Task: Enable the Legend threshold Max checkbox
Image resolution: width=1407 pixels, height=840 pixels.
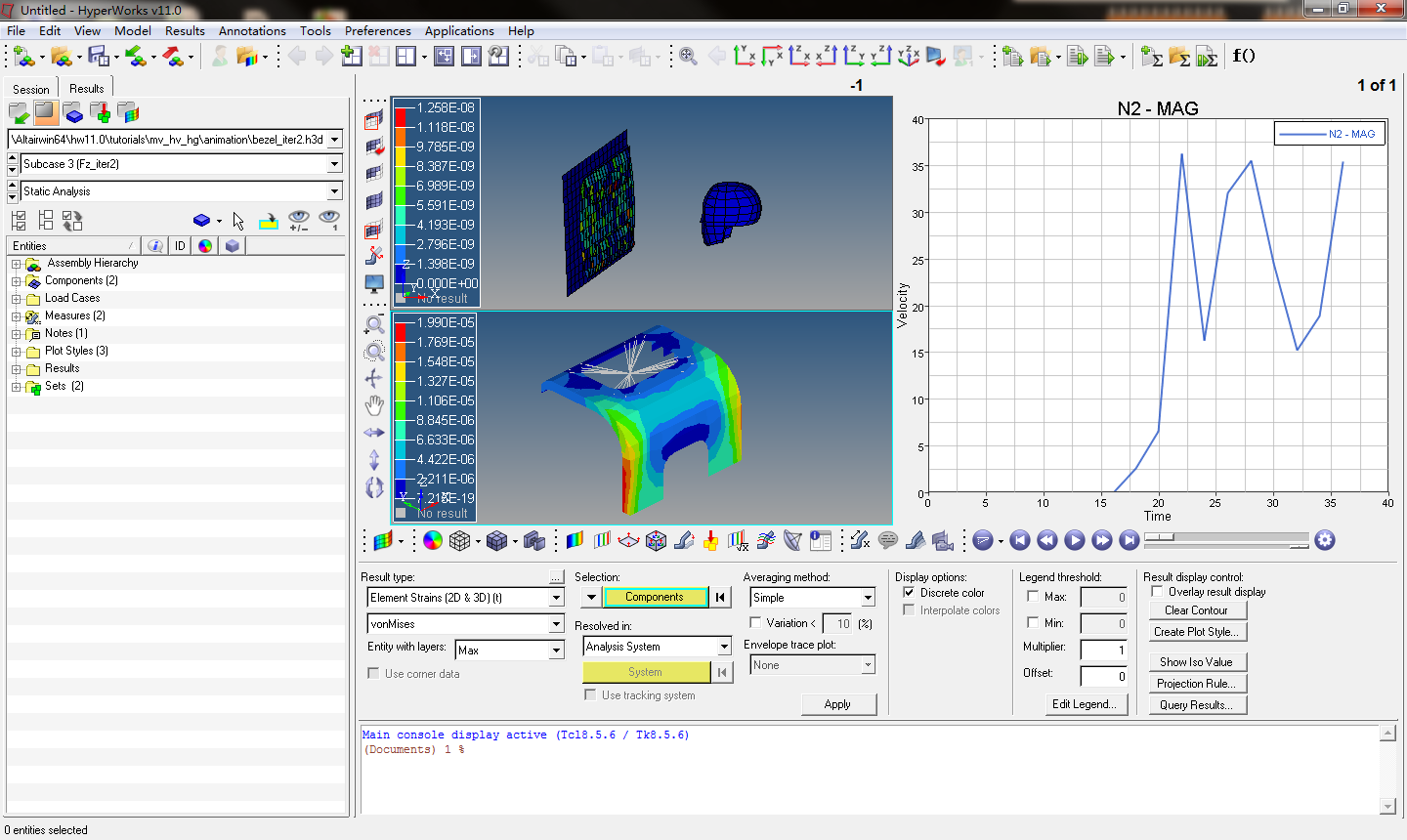Action: point(1033,597)
